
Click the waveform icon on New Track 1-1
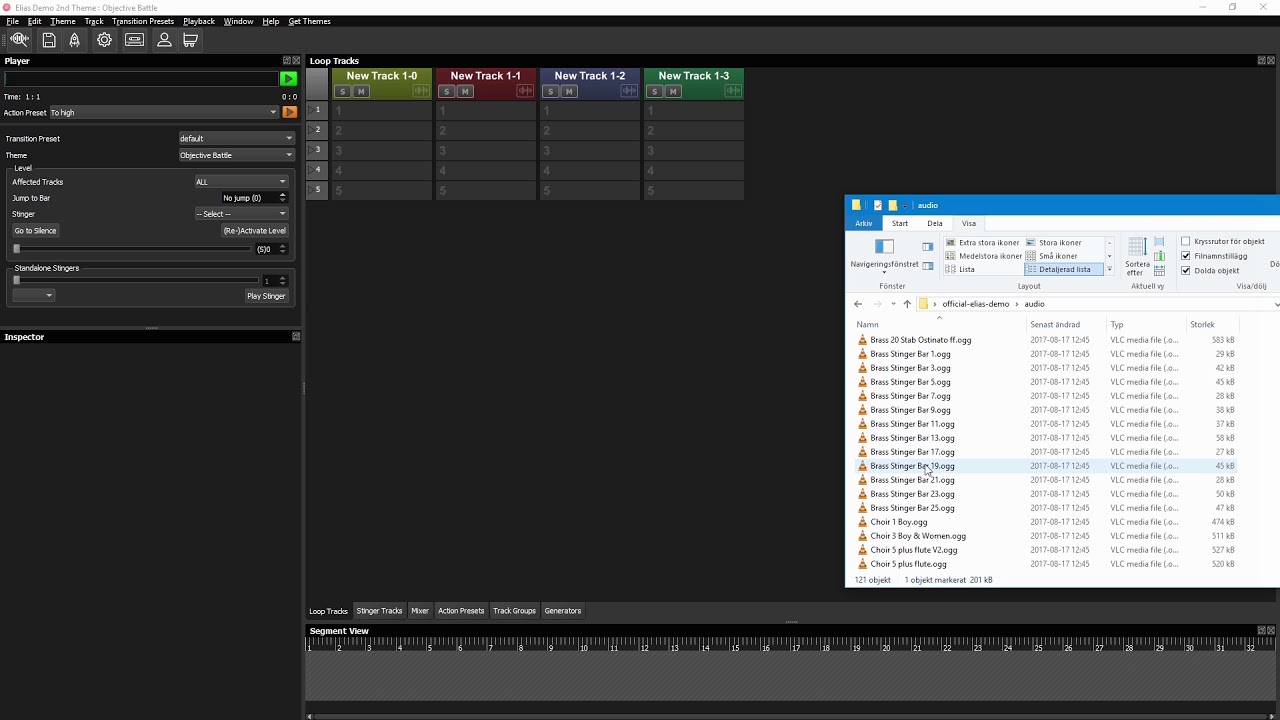[x=525, y=92]
